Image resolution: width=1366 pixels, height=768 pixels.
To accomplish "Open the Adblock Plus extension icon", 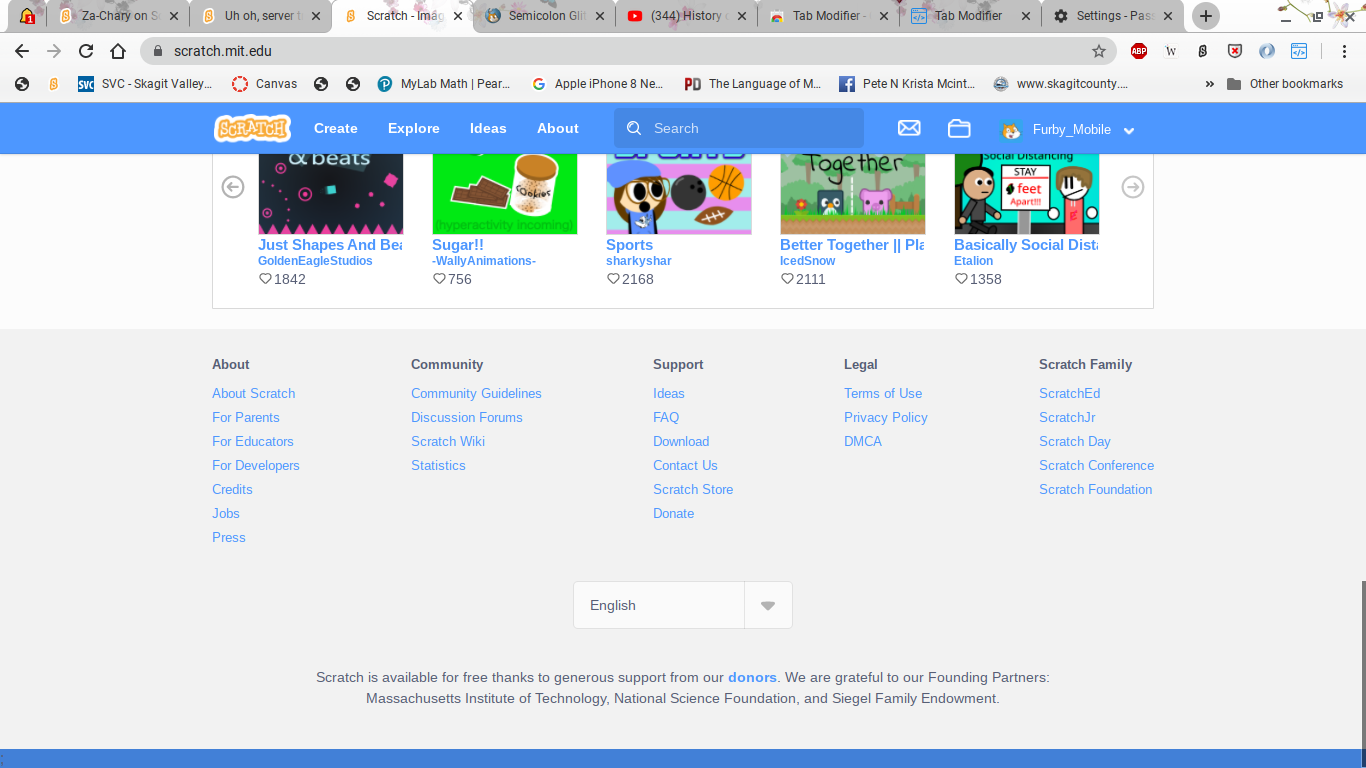I will pyautogui.click(x=1139, y=51).
